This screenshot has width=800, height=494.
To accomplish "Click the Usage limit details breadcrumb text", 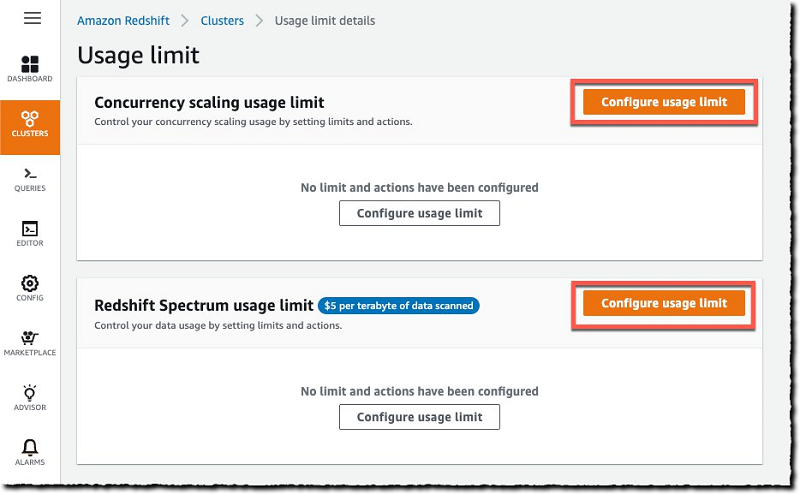I will (x=325, y=20).
